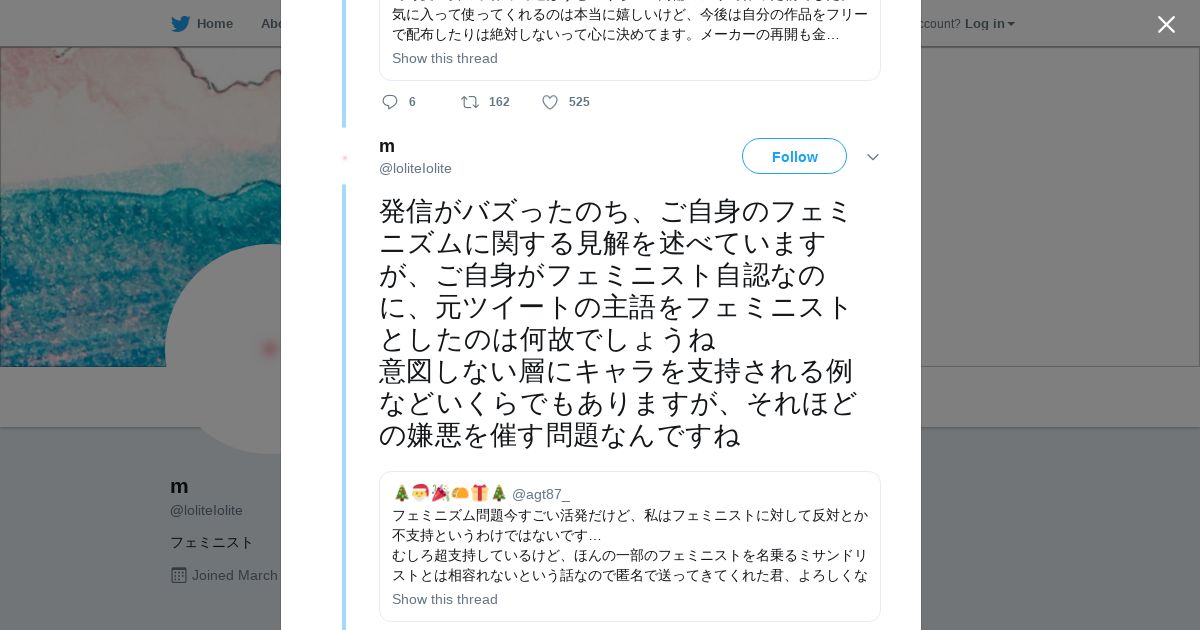Click the emoji display name in quoted tweet

450,493
